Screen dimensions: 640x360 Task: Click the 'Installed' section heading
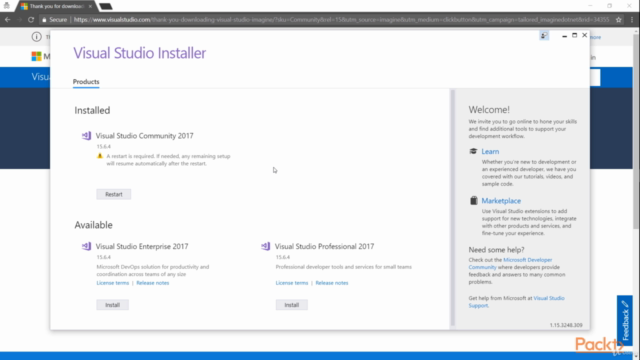pyautogui.click(x=92, y=110)
